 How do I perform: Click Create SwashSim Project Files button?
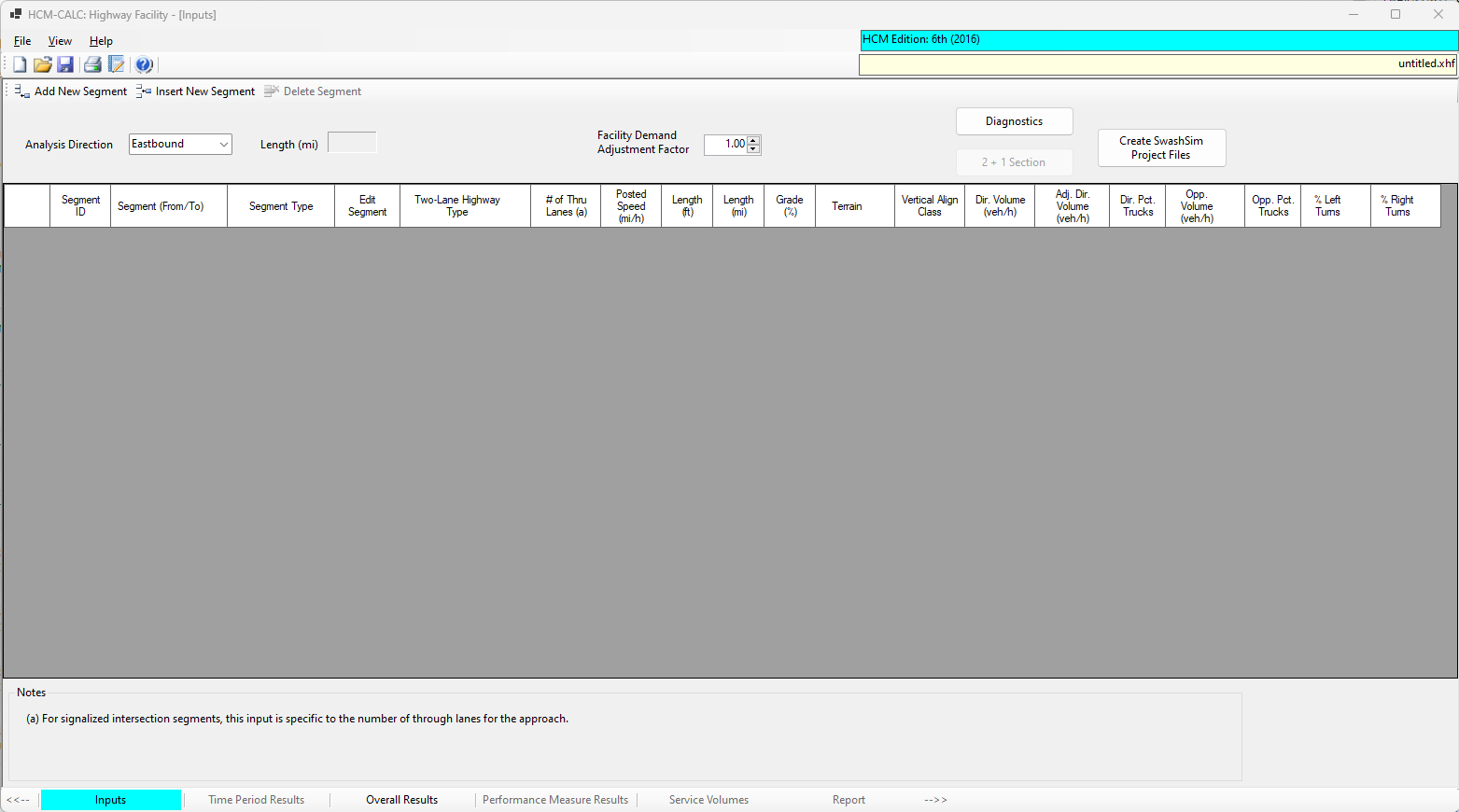(1161, 147)
